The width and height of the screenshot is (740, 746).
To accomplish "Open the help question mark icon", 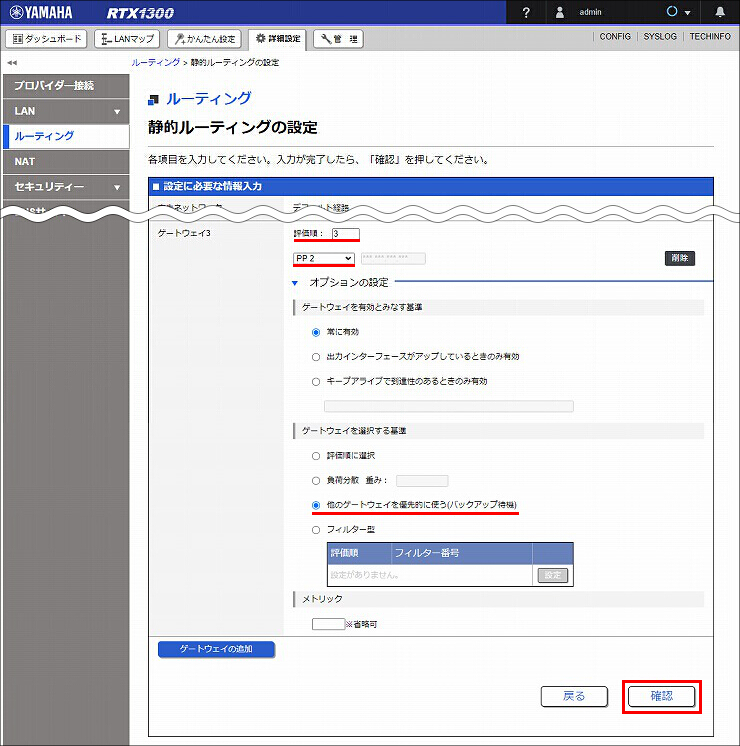I will [526, 12].
